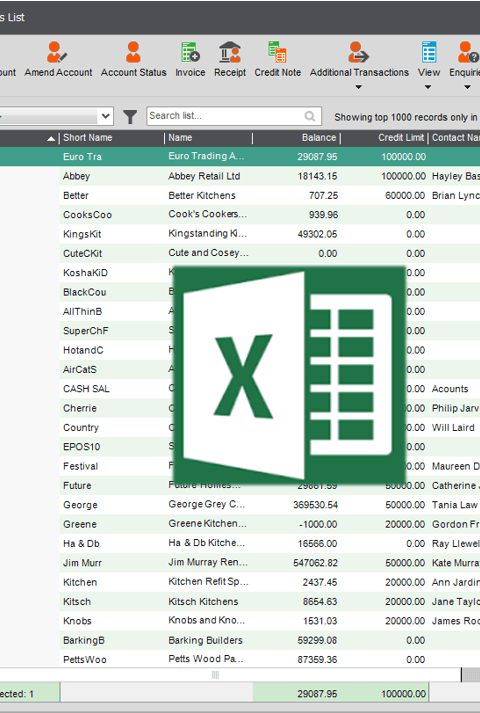
Task: Select the Cherrie short name row
Action: tap(80, 408)
